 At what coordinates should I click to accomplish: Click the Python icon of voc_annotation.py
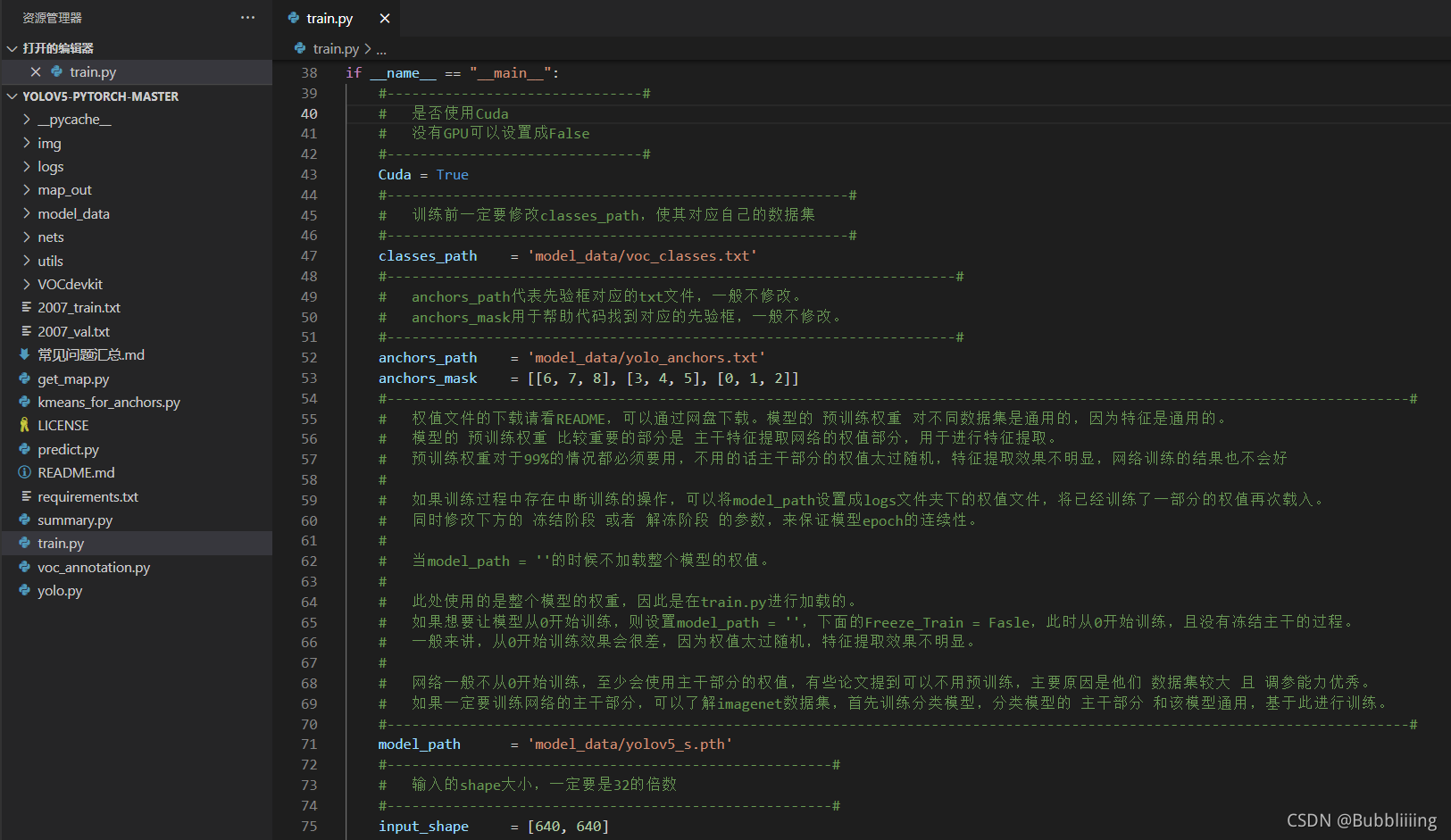(x=25, y=567)
